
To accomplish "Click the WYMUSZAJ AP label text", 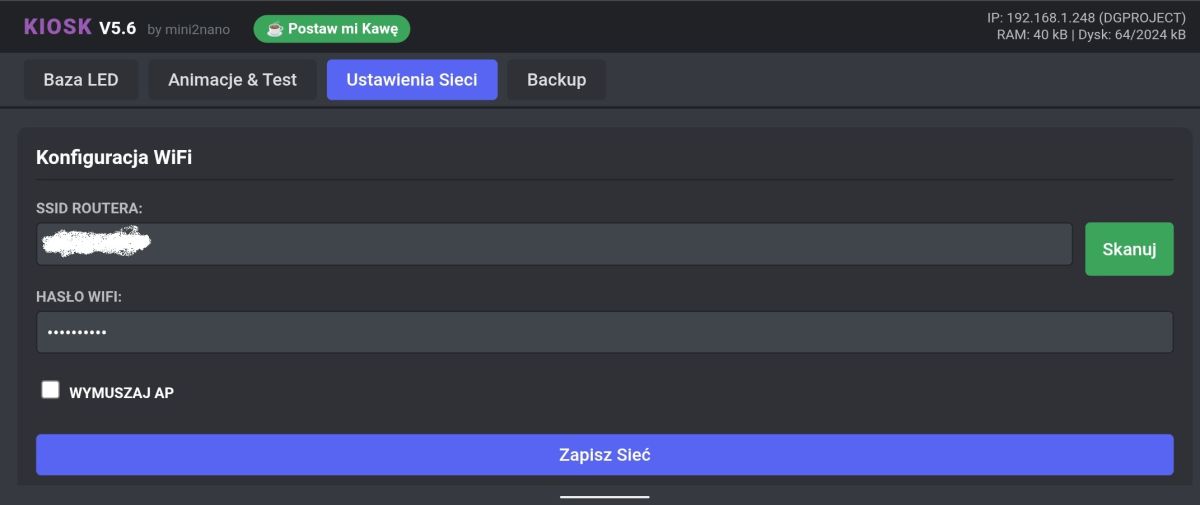I will click(x=121, y=393).
